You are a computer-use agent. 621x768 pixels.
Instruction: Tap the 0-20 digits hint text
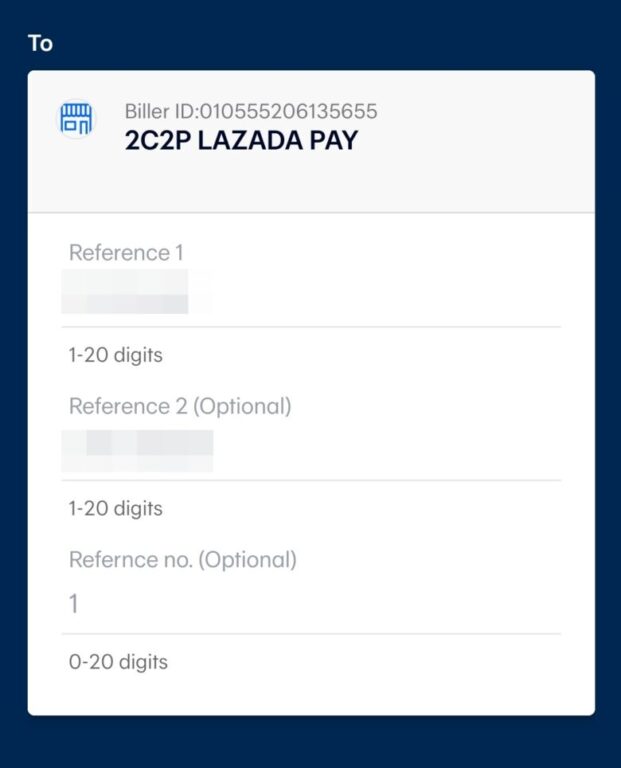(118, 662)
